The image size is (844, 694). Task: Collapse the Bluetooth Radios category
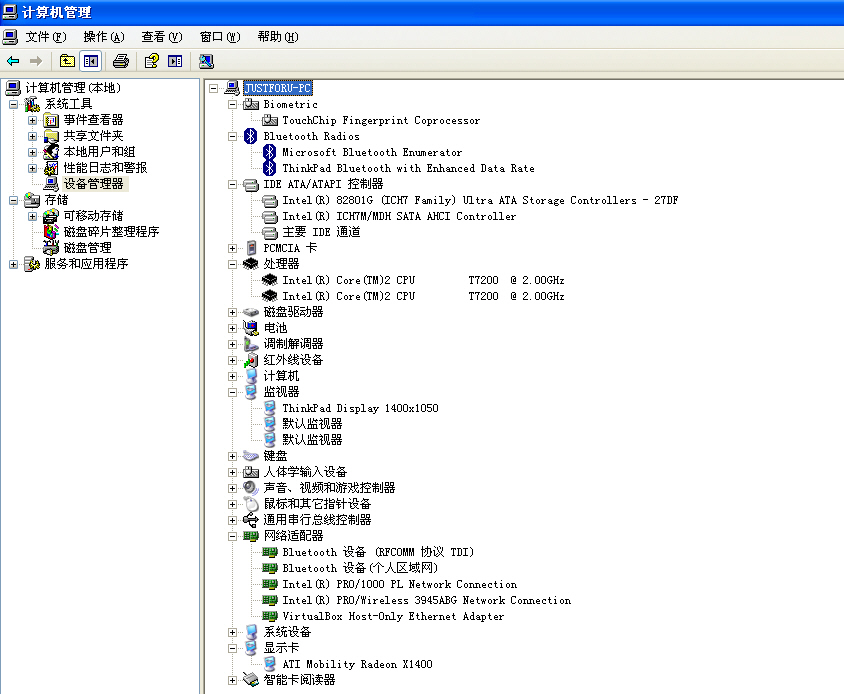(233, 136)
